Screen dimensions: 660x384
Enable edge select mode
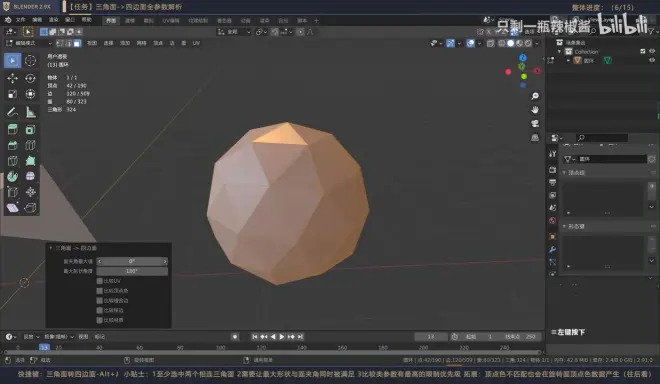point(69,43)
